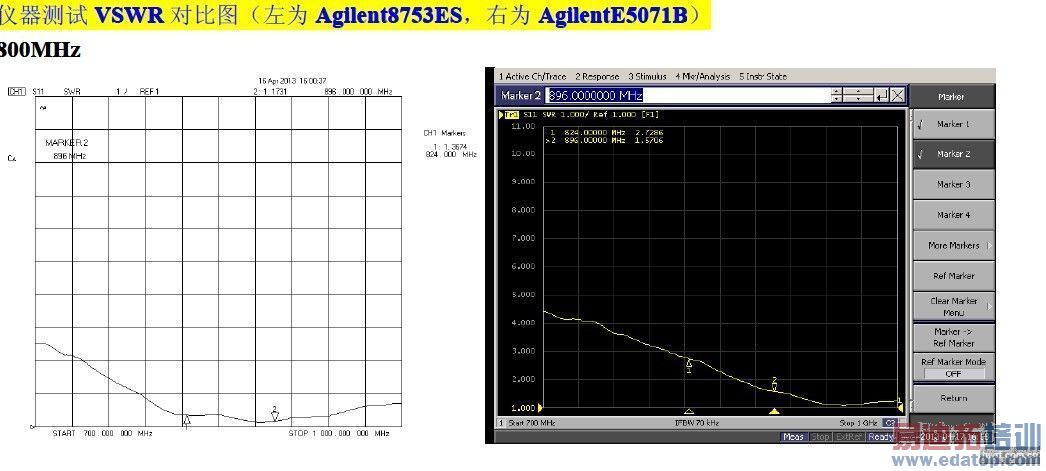Click the fine up/down stepper beside the entry field
The height and width of the screenshot is (471, 1046).
pos(837,95)
